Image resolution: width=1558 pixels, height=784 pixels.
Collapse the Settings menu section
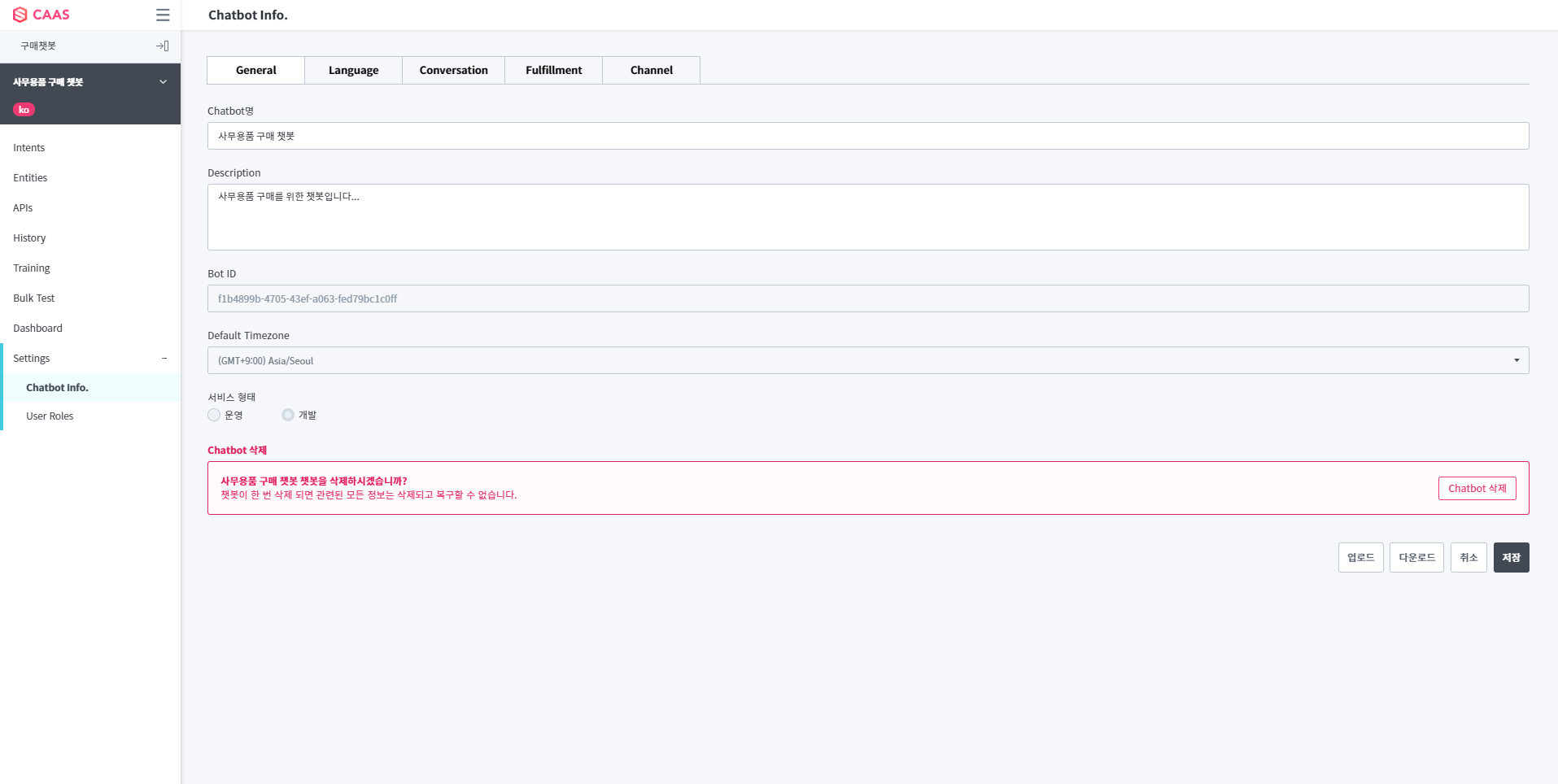click(x=164, y=359)
